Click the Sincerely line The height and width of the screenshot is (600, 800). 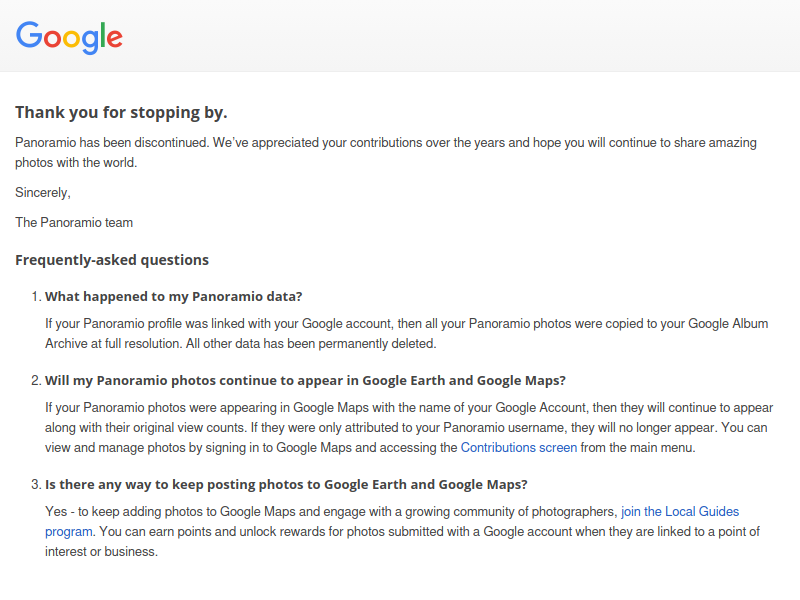(43, 193)
